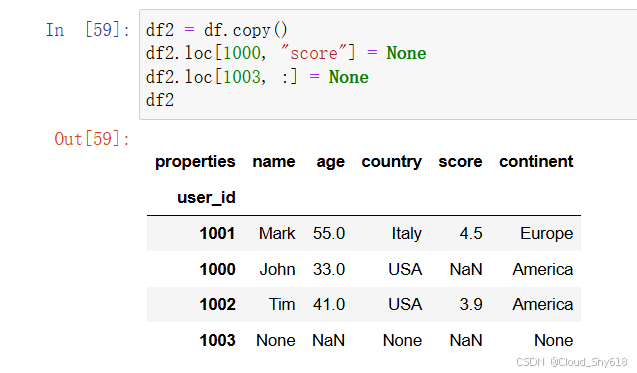
Task: Click the index value 1002
Action: tap(217, 304)
